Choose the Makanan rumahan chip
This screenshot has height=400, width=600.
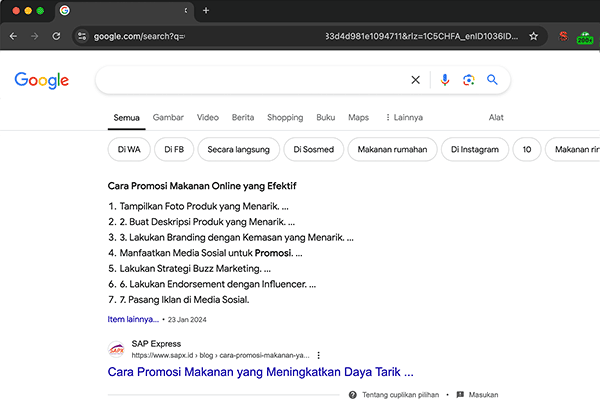(392, 150)
